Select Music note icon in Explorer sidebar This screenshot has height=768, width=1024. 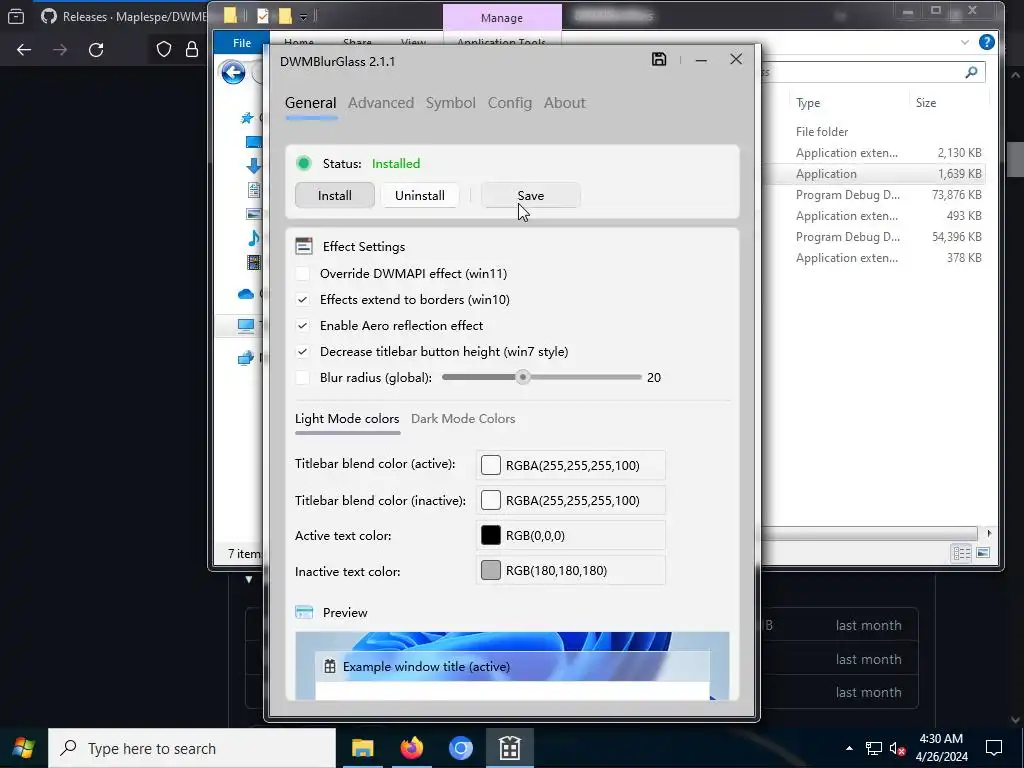pyautogui.click(x=254, y=237)
